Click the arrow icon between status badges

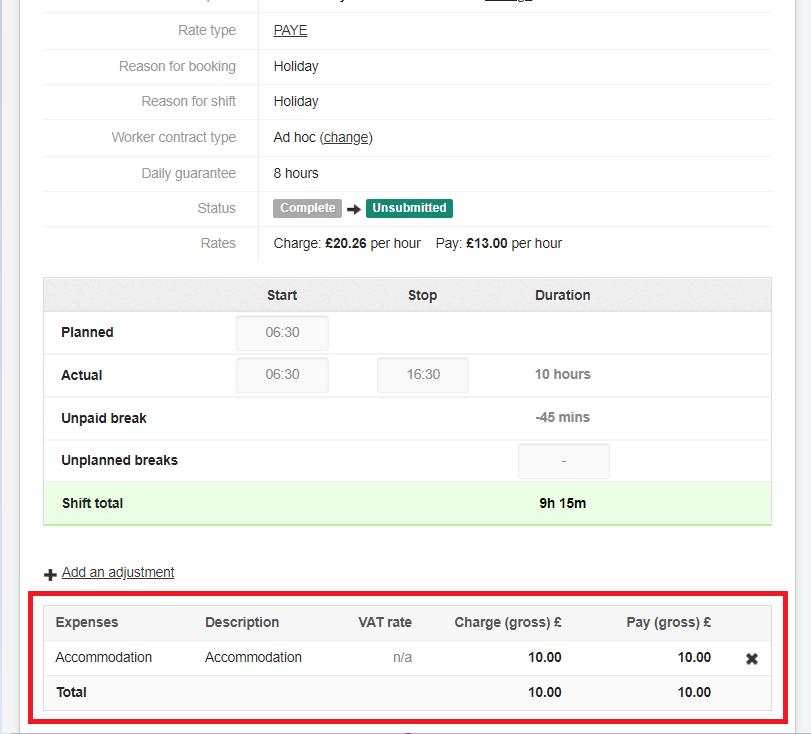coord(353,209)
